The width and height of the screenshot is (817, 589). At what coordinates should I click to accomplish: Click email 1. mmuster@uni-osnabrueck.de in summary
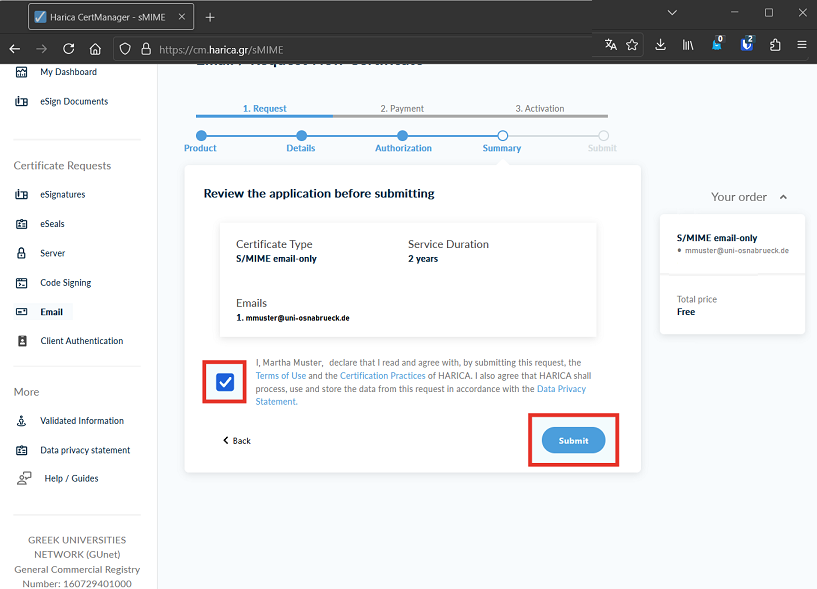(293, 318)
